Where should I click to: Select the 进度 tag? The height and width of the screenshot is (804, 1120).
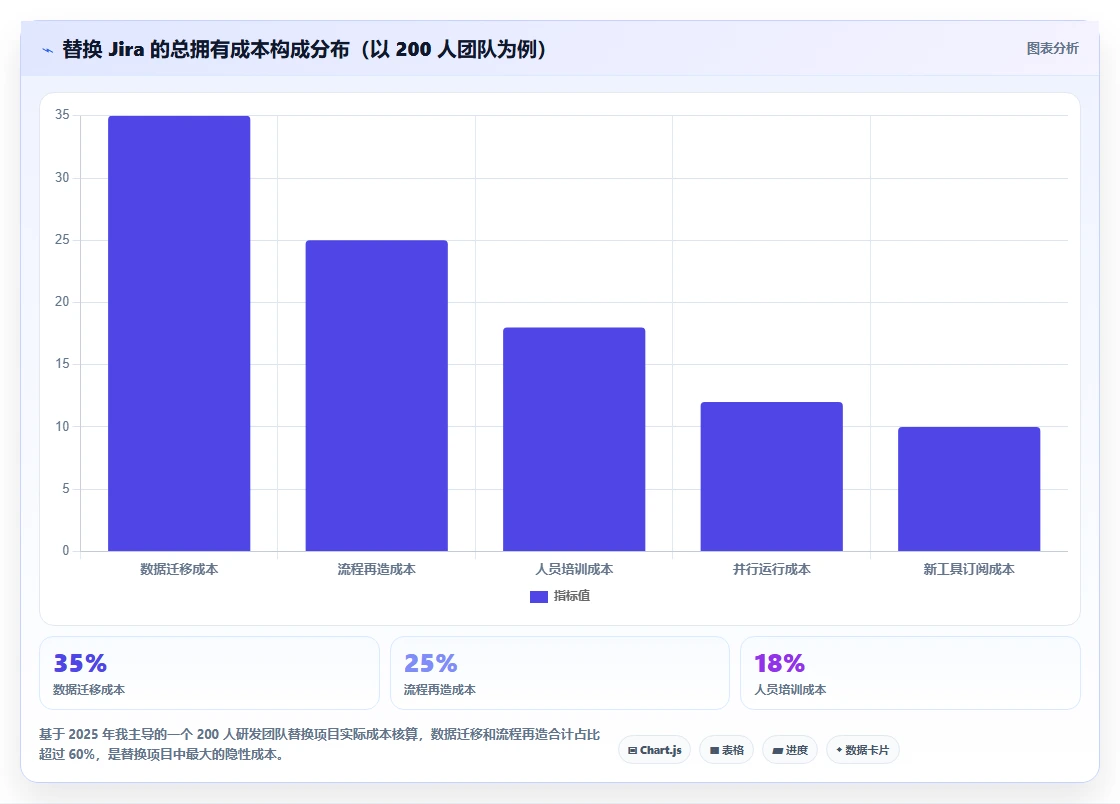click(790, 750)
